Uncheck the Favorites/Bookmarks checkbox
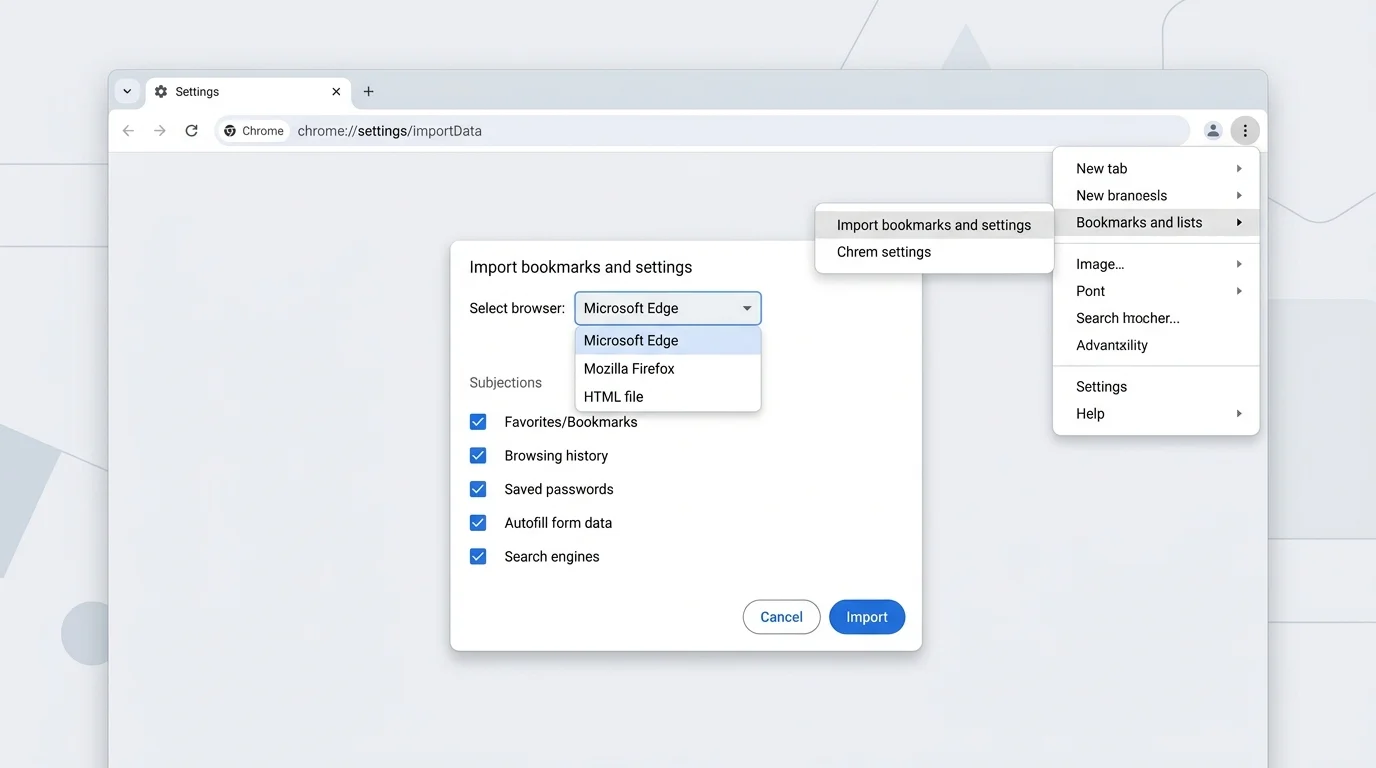1376x768 pixels. pyautogui.click(x=478, y=422)
